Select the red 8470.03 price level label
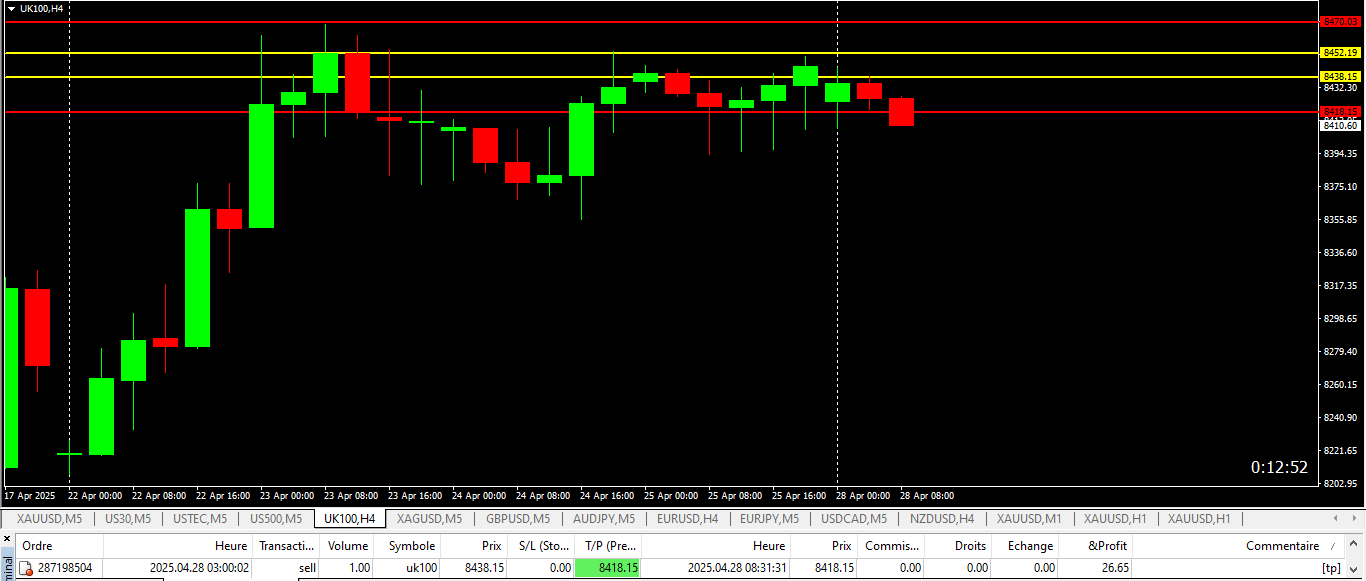Viewport: 1366px width, 581px height. click(1340, 21)
